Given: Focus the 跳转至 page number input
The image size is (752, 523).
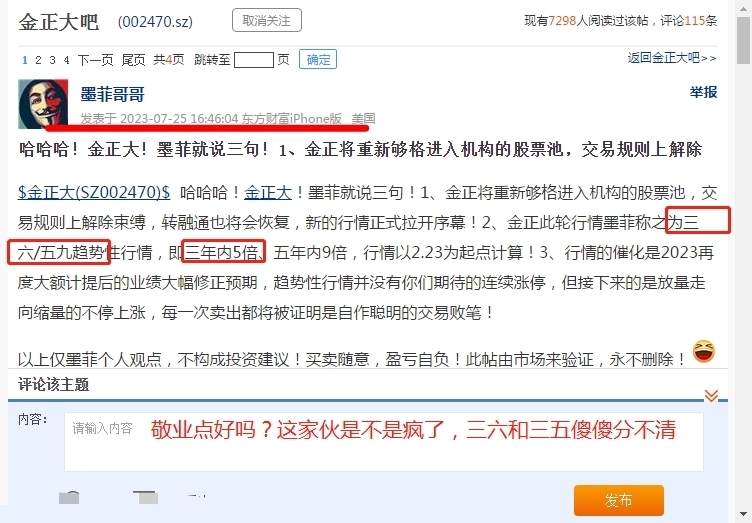Looking at the screenshot, I should [254, 60].
